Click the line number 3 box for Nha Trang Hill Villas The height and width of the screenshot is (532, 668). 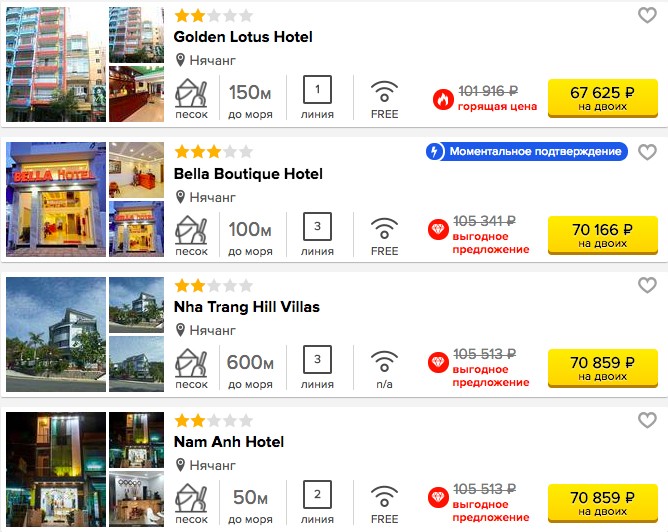point(317,359)
